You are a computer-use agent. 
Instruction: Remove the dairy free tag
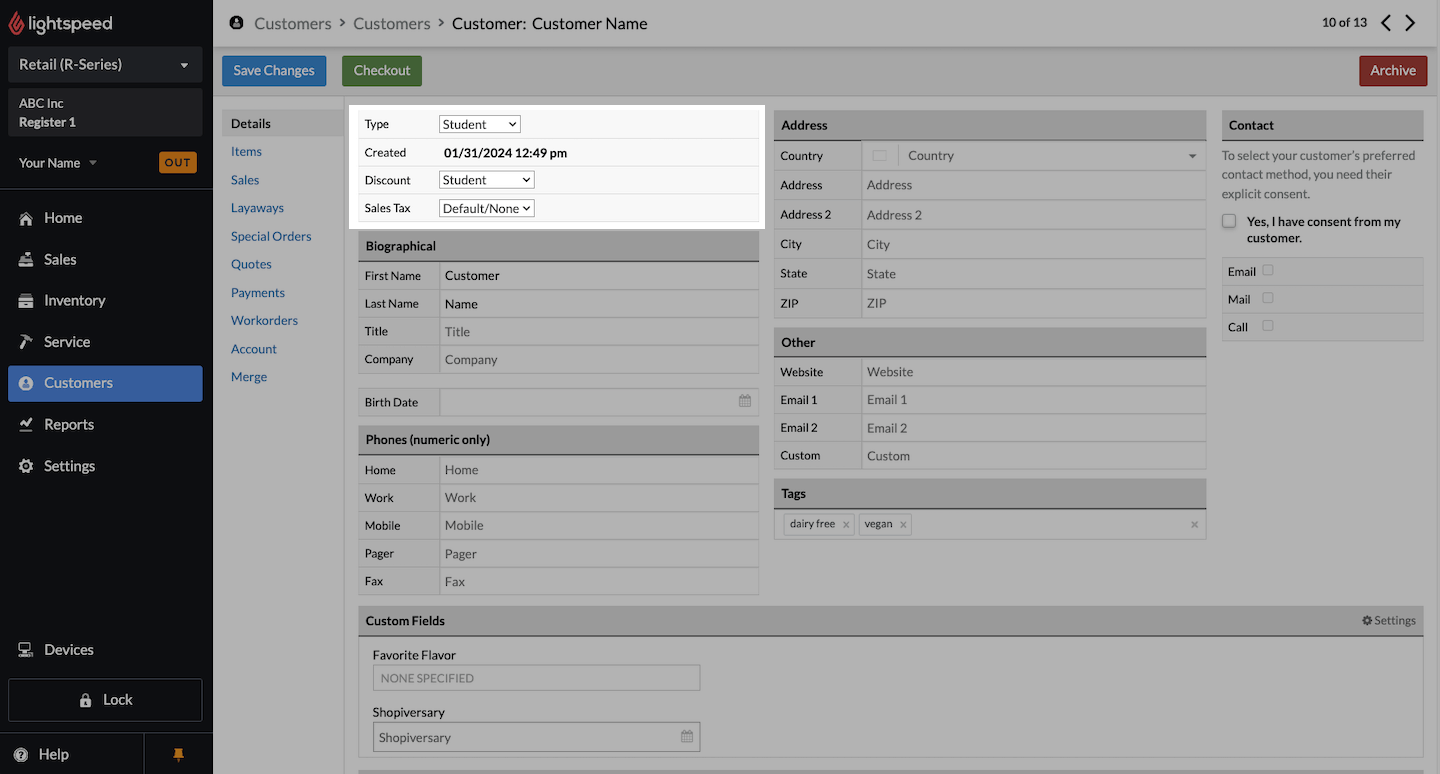(x=846, y=525)
